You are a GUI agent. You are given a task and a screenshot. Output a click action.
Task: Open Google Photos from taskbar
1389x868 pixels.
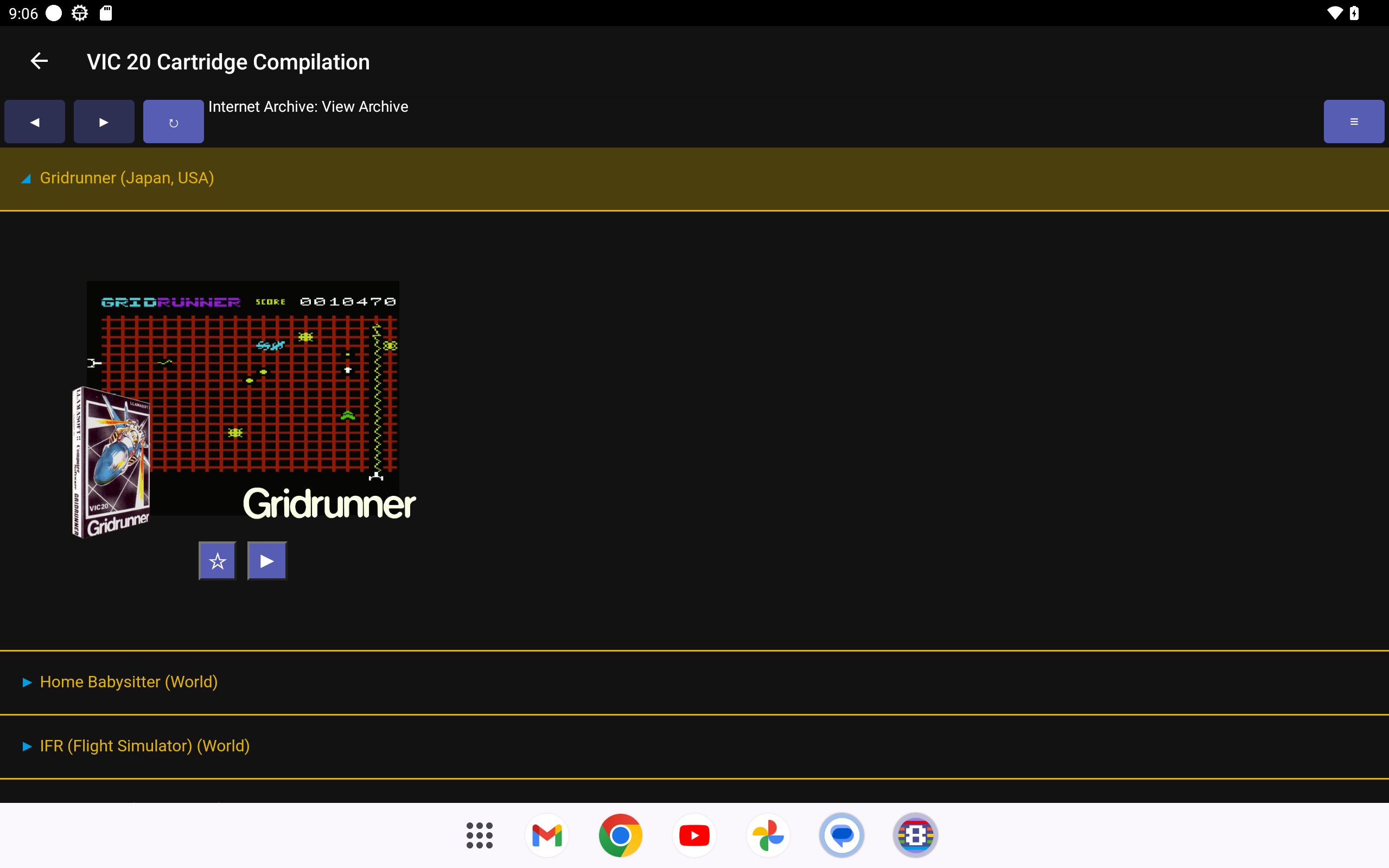click(768, 835)
